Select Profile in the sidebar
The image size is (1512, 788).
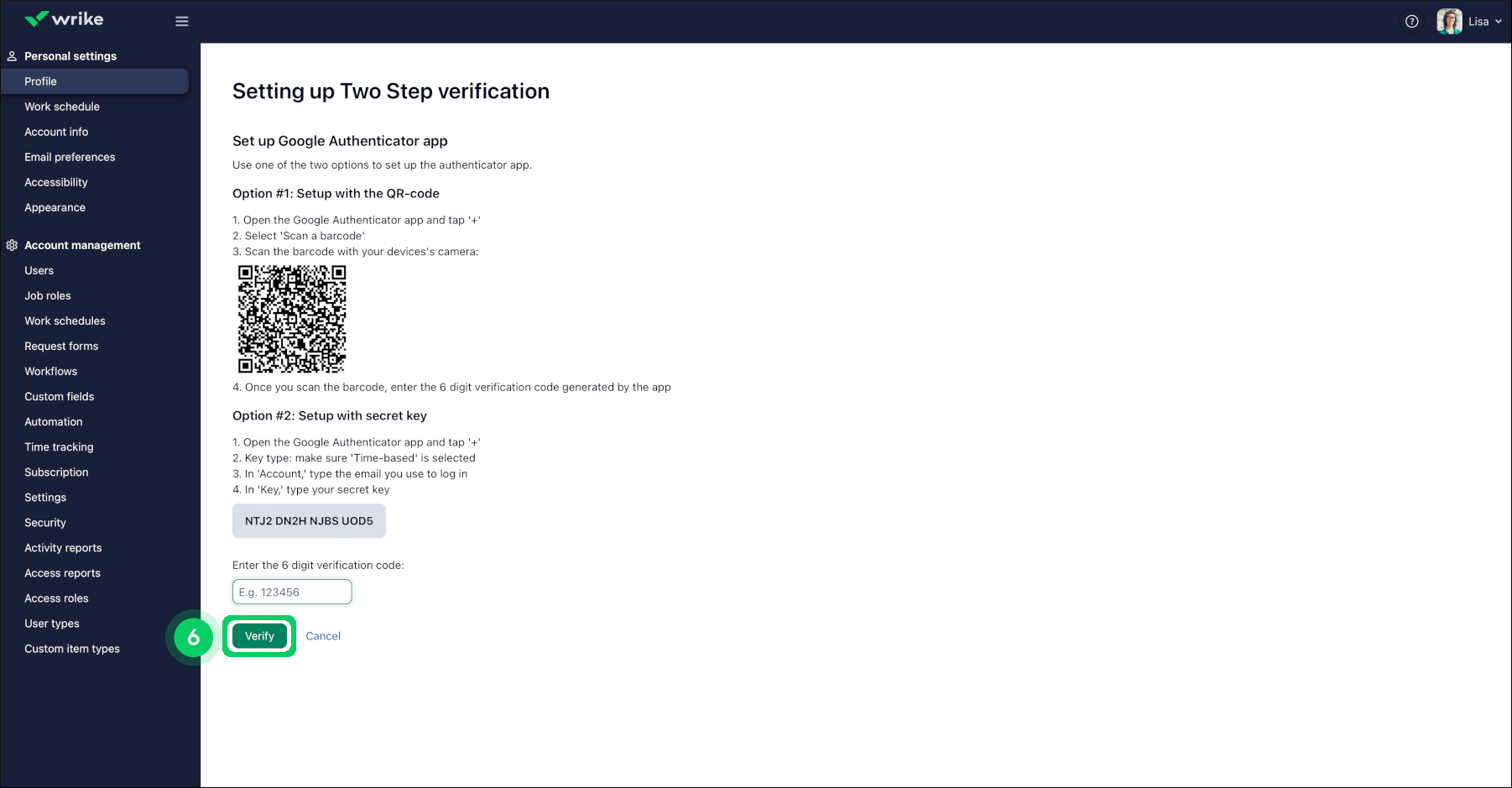[x=40, y=81]
